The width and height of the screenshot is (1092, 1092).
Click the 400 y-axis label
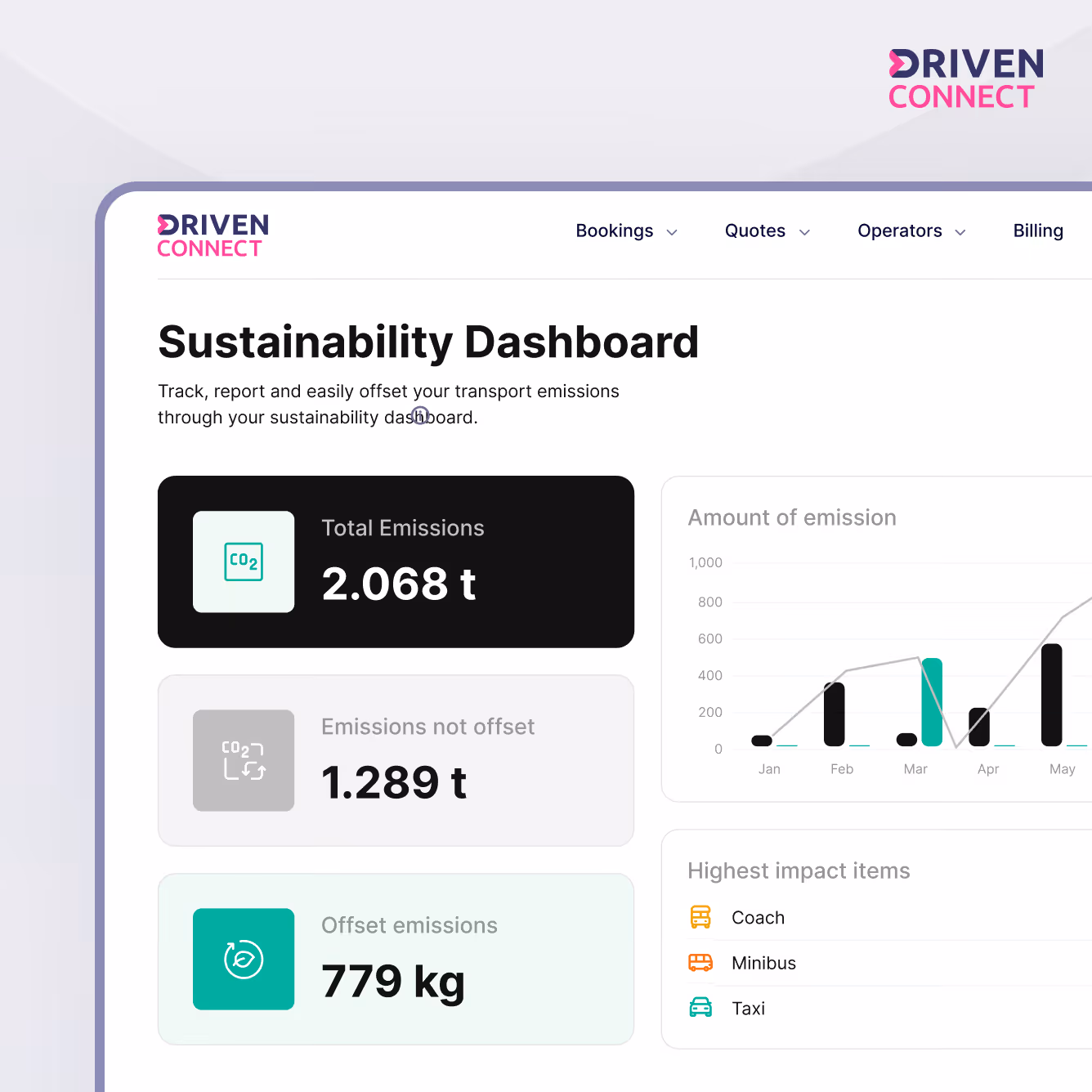[x=710, y=675]
